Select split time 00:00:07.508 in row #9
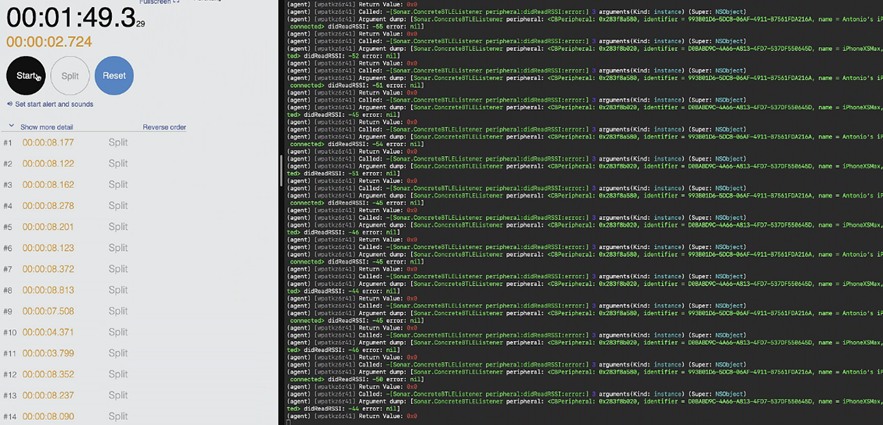Image resolution: width=883 pixels, height=425 pixels. point(48,311)
